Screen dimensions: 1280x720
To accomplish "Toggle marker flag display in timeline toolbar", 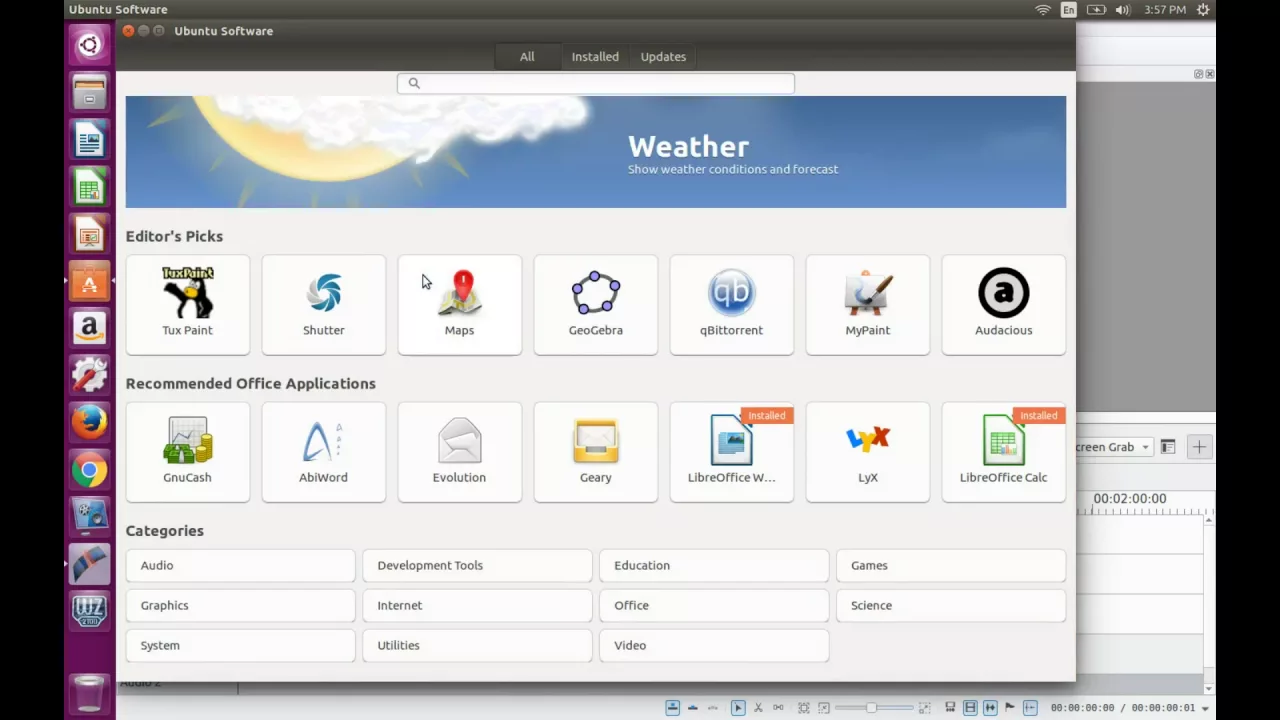I will click(x=1010, y=708).
